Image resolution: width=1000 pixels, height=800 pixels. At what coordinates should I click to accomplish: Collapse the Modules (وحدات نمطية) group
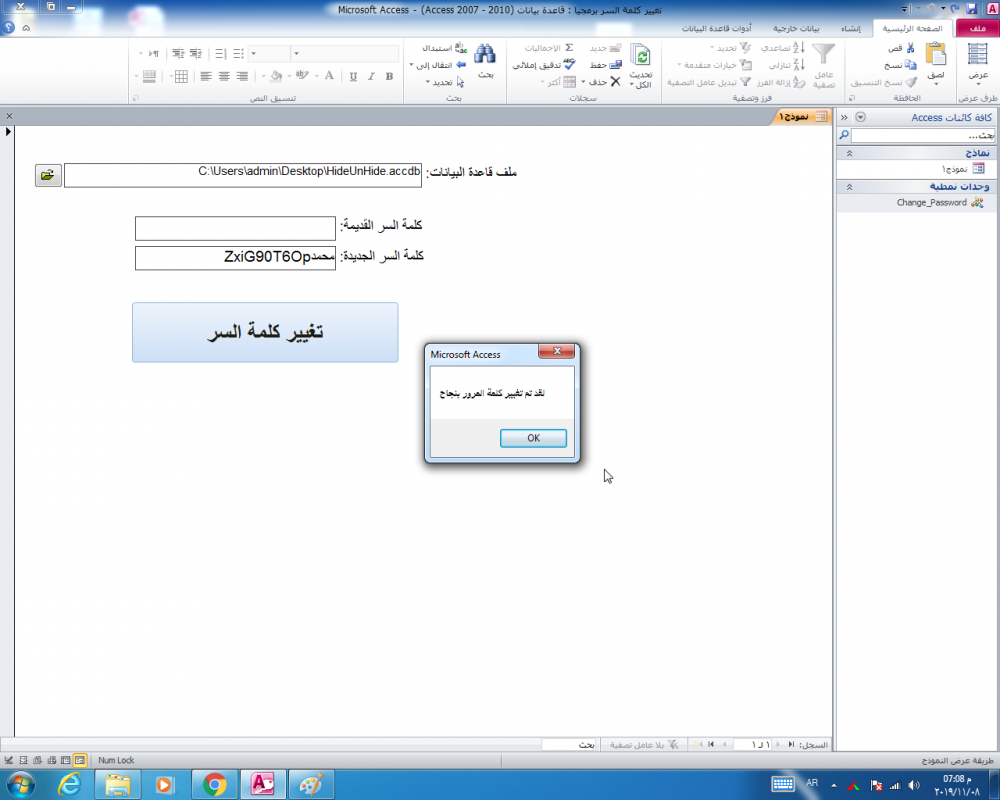coord(849,187)
